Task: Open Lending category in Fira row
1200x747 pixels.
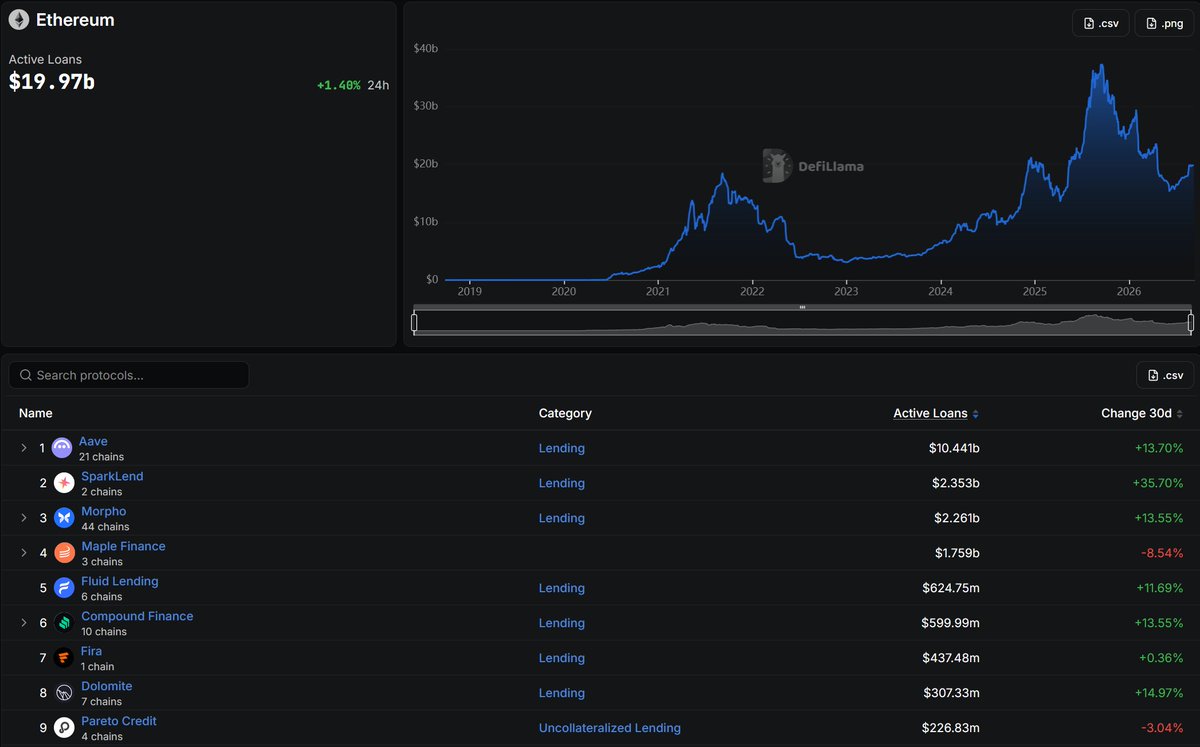Action: click(x=562, y=658)
